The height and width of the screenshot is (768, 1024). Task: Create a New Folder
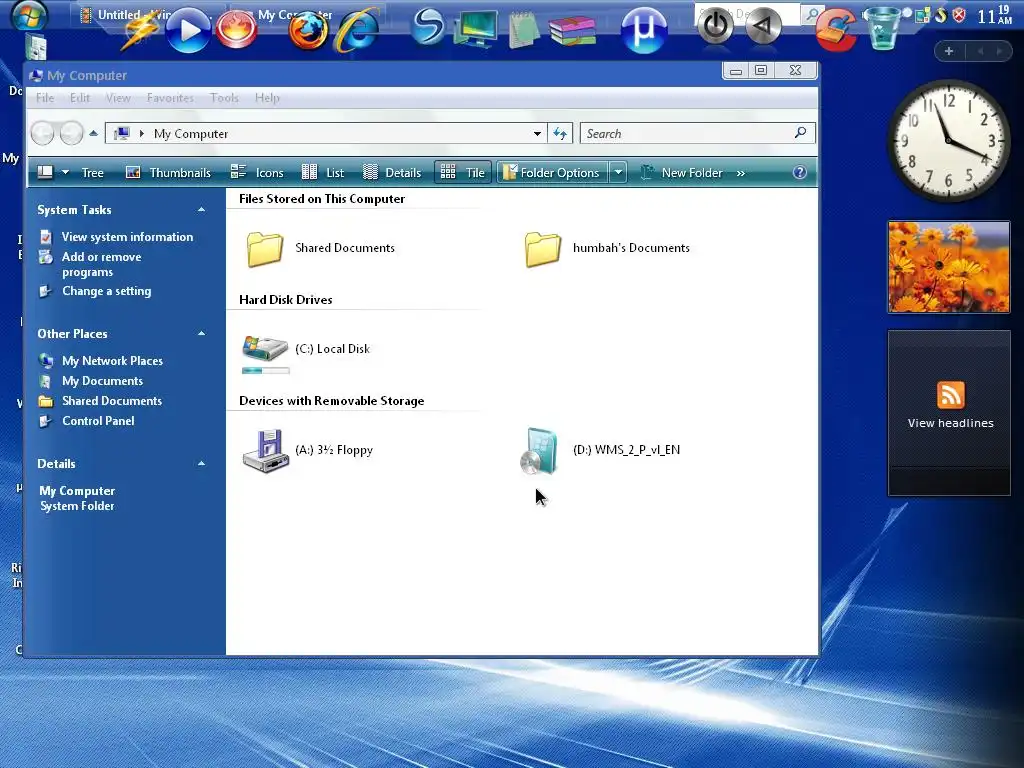pyautogui.click(x=681, y=172)
